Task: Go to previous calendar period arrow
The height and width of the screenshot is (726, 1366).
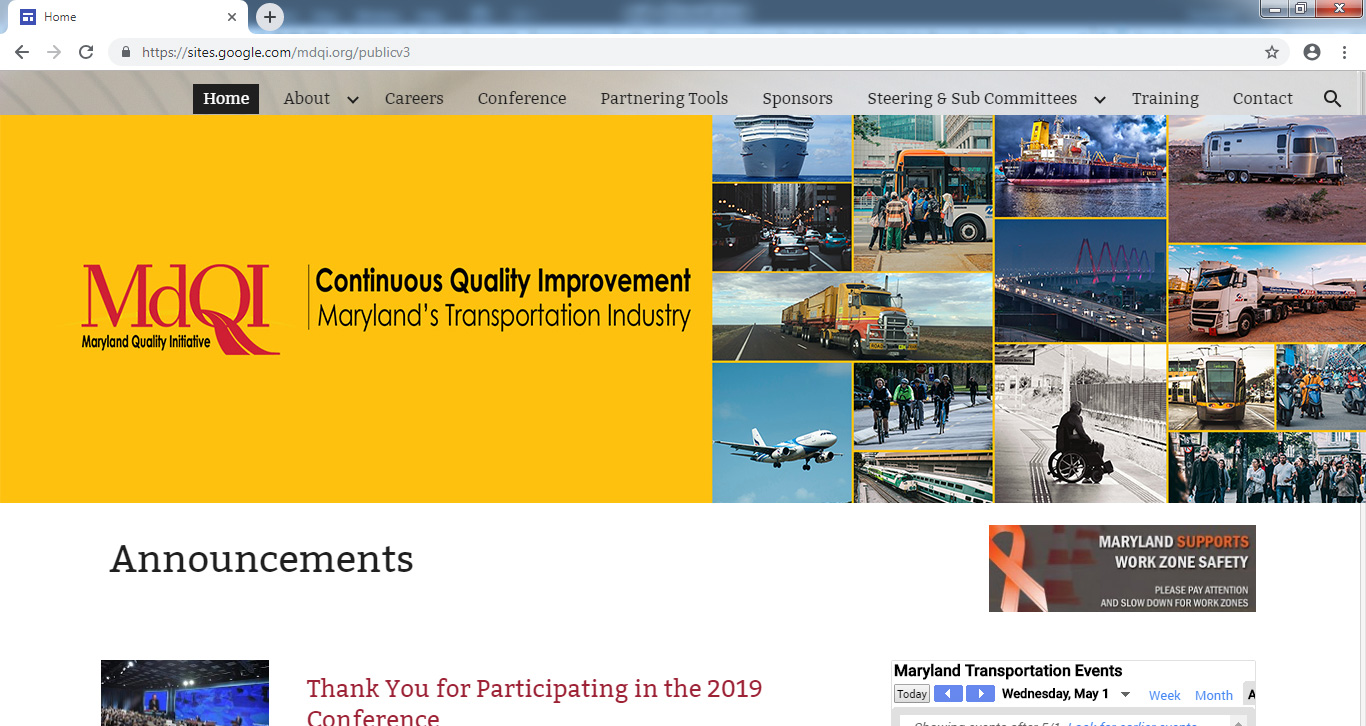Action: [948, 694]
